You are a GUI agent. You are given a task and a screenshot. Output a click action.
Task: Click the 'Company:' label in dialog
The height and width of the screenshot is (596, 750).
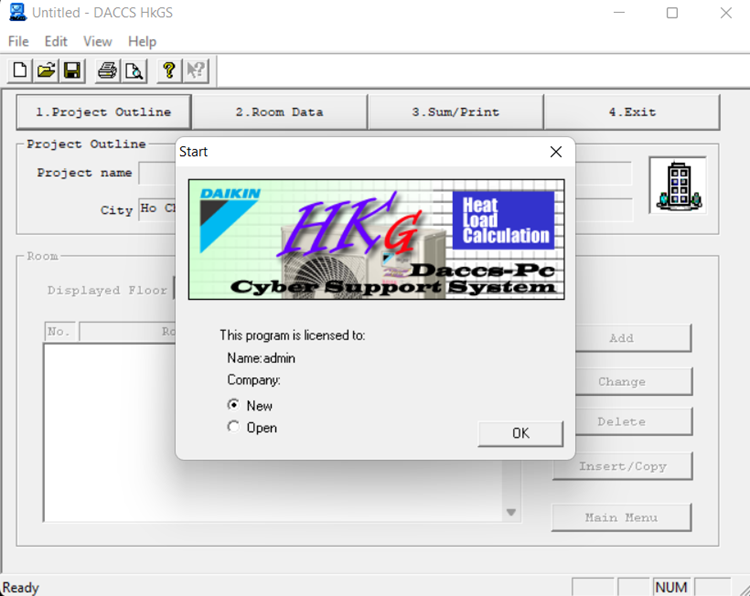tap(254, 380)
